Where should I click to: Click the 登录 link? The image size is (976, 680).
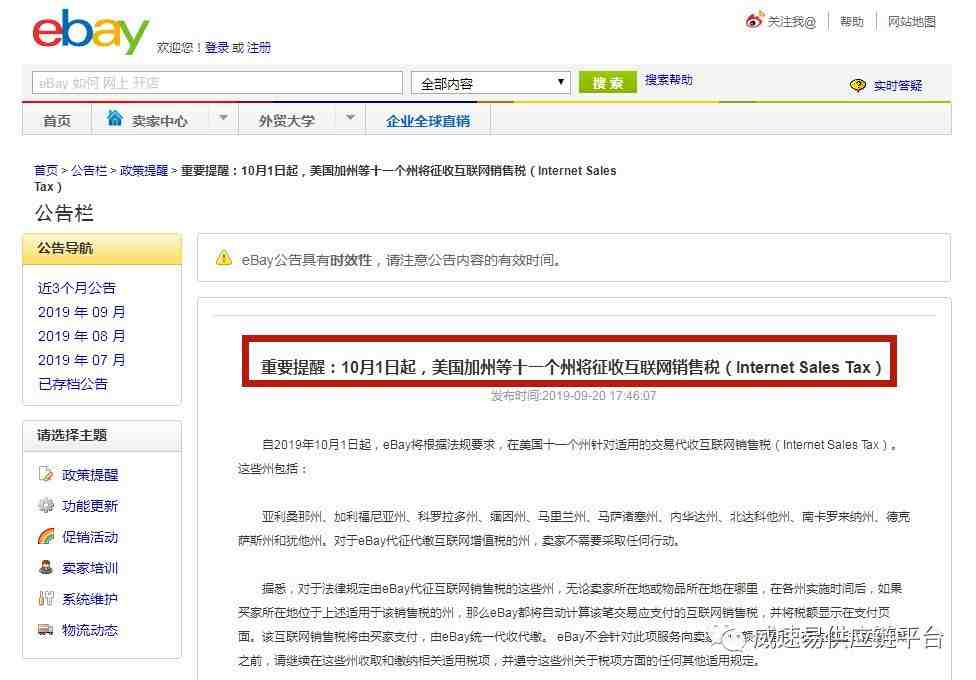217,47
